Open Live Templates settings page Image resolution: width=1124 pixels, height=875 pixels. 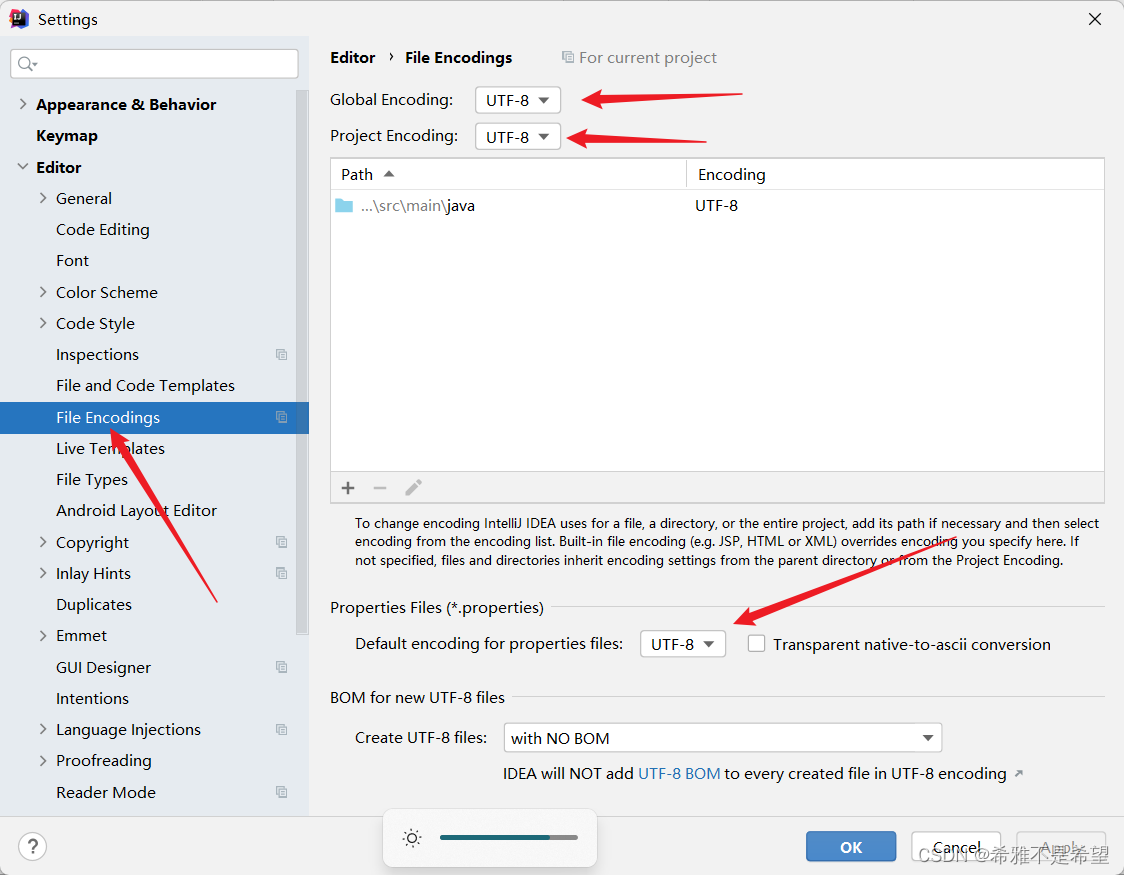(110, 449)
